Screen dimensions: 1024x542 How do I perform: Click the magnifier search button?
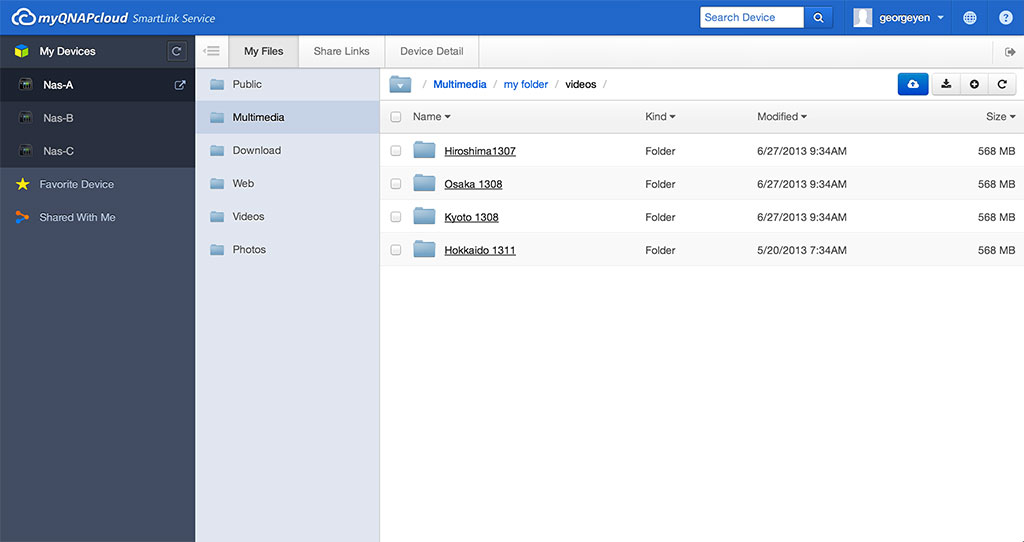tap(818, 18)
